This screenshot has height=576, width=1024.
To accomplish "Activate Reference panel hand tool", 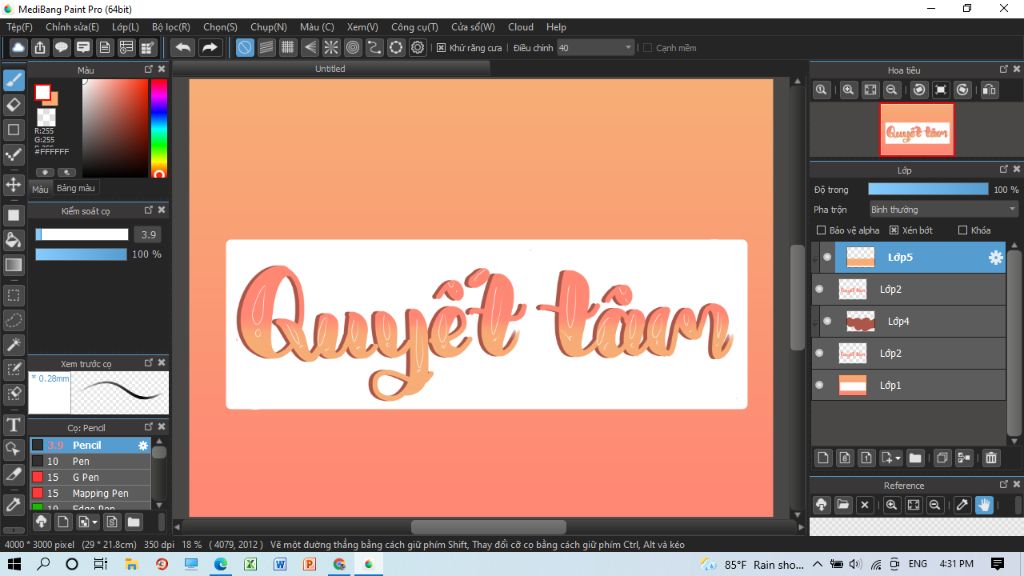I will point(984,504).
